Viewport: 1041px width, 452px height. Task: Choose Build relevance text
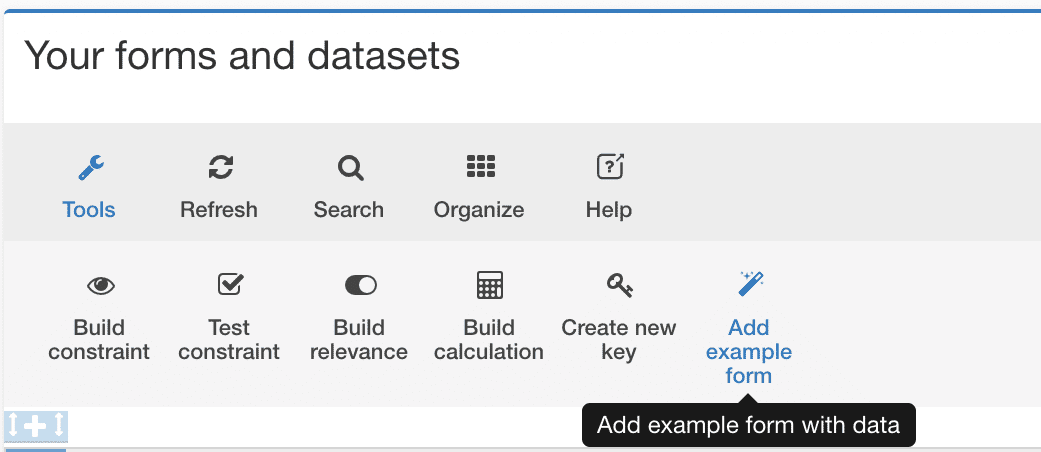click(359, 339)
